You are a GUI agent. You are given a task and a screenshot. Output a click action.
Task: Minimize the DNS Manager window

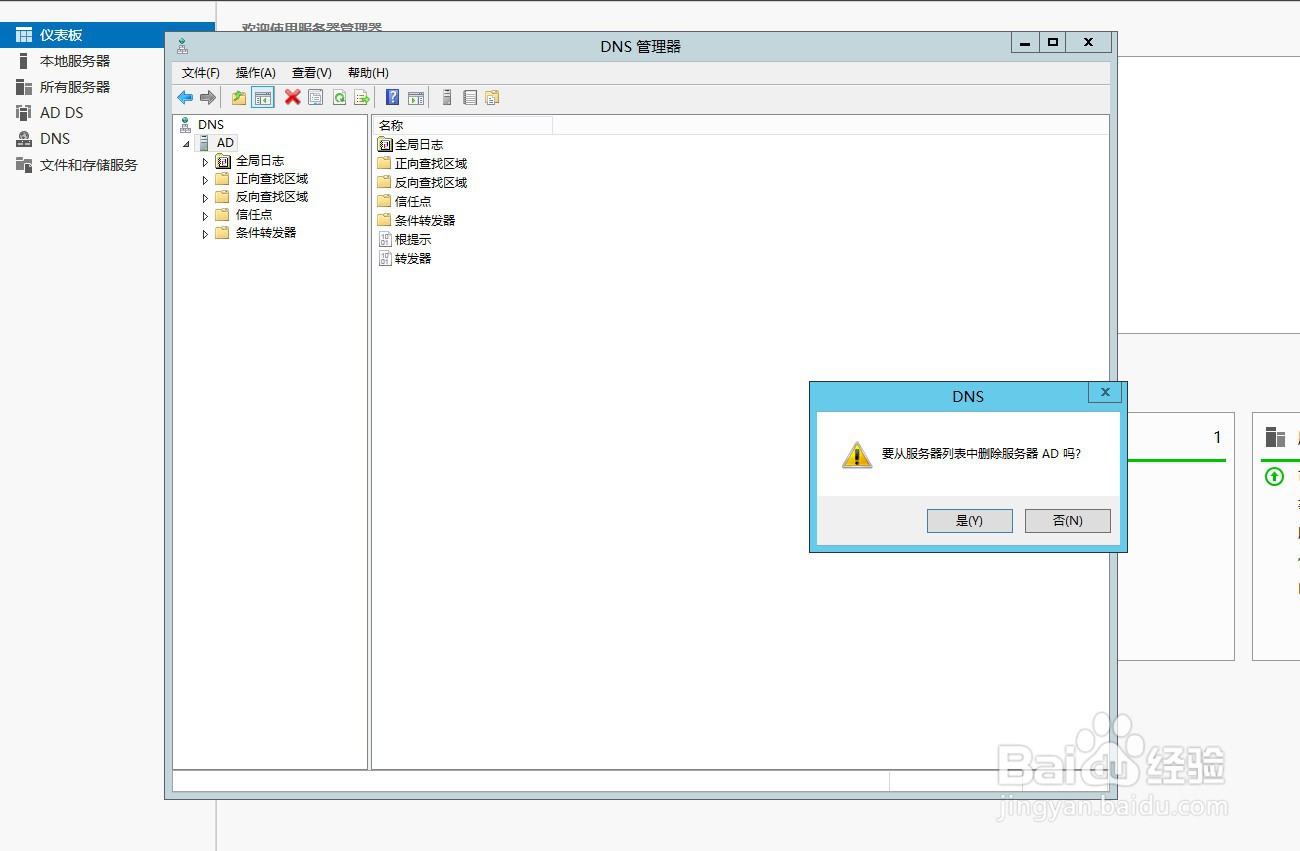pos(1025,42)
